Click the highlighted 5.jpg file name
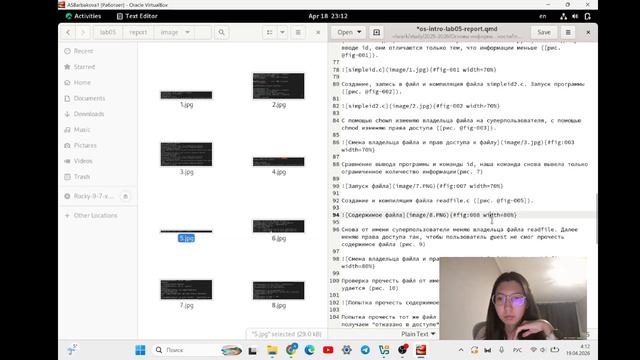Viewport: 640px width, 360px height. pyautogui.click(x=186, y=238)
